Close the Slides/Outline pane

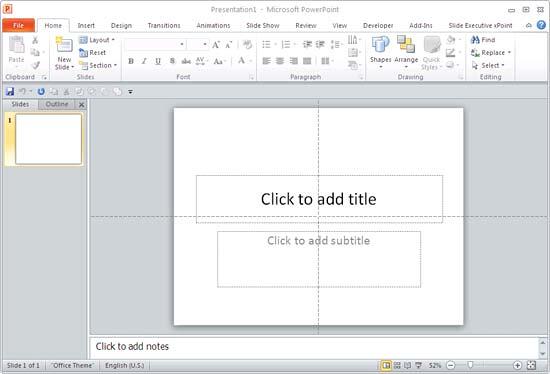(82, 105)
